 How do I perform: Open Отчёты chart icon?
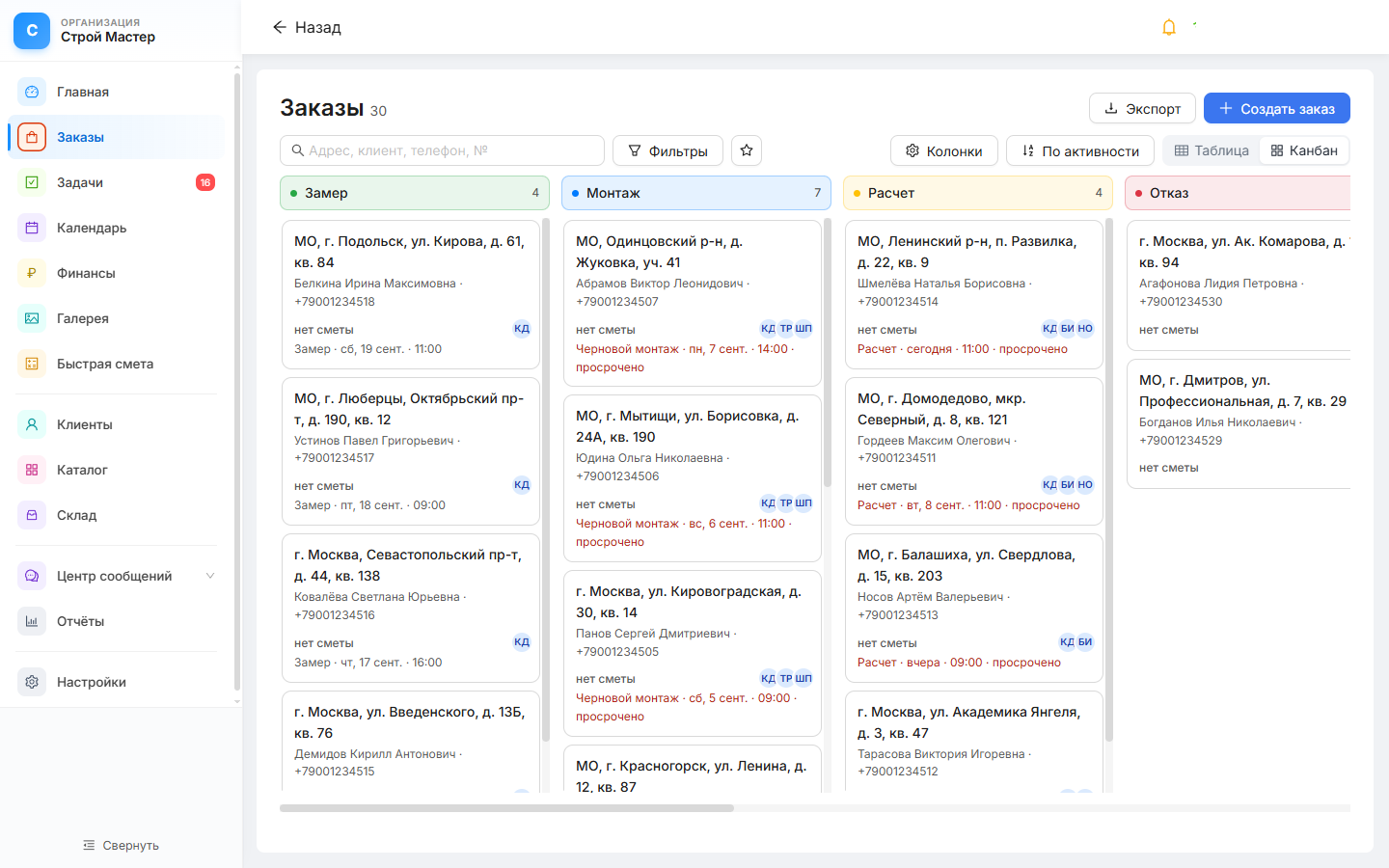[x=32, y=621]
